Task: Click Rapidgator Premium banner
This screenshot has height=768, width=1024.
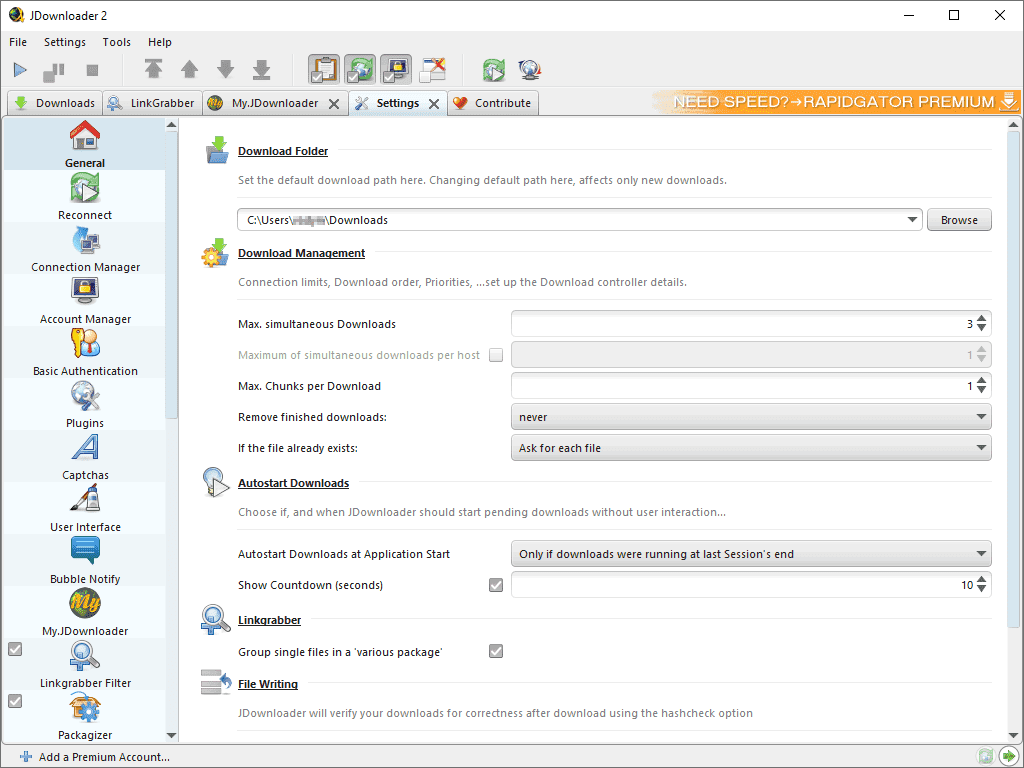Action: click(x=836, y=102)
